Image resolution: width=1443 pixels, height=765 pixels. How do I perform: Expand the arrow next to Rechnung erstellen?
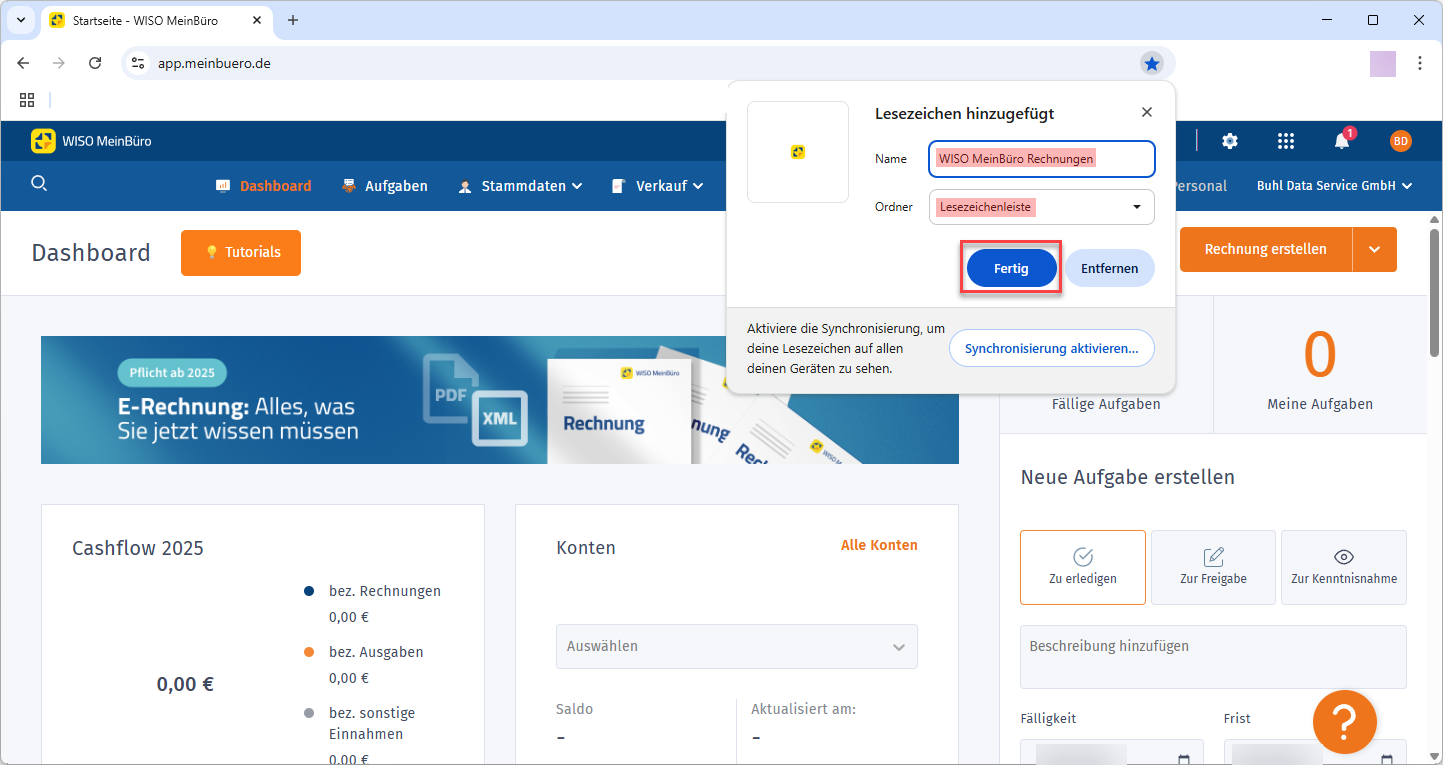pos(1375,250)
